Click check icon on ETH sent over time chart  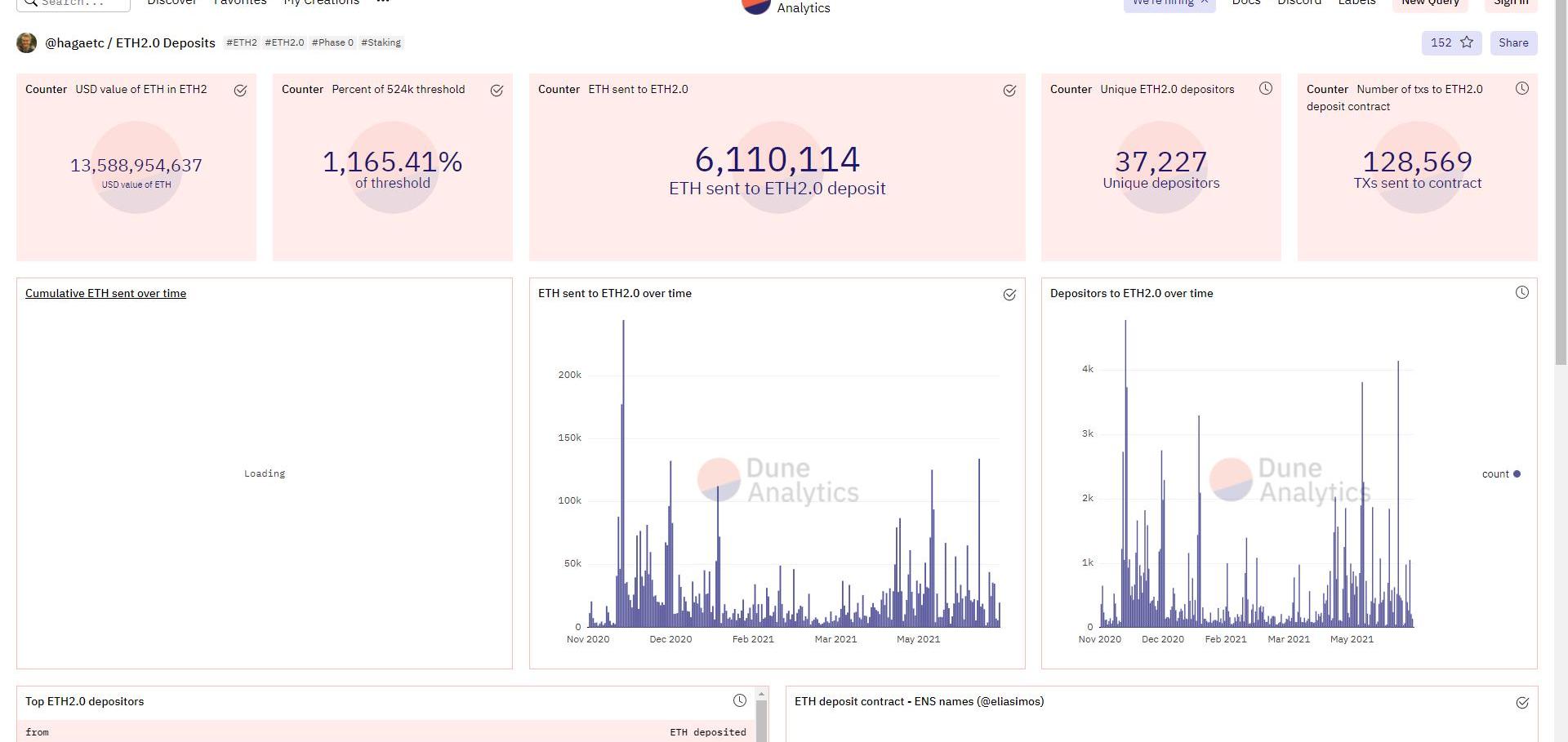click(1009, 295)
